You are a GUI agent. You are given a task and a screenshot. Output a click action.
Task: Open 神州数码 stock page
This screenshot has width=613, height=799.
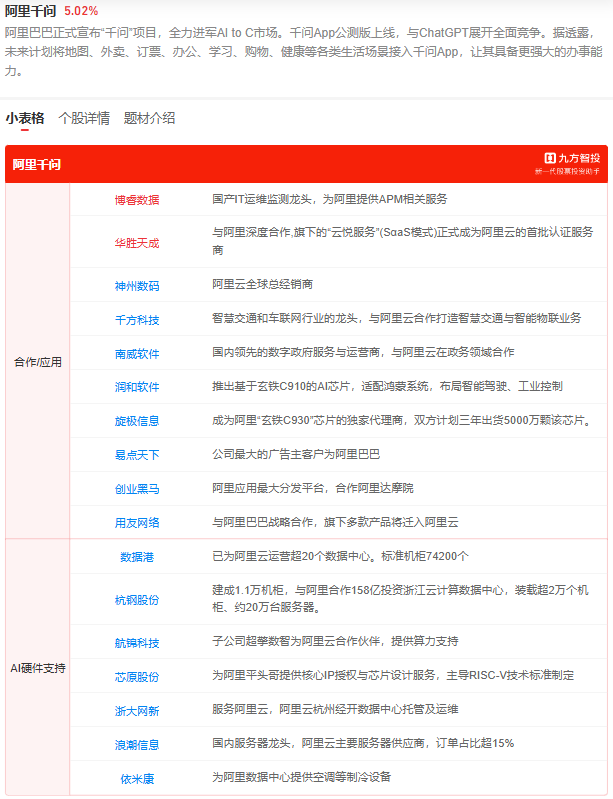(137, 285)
